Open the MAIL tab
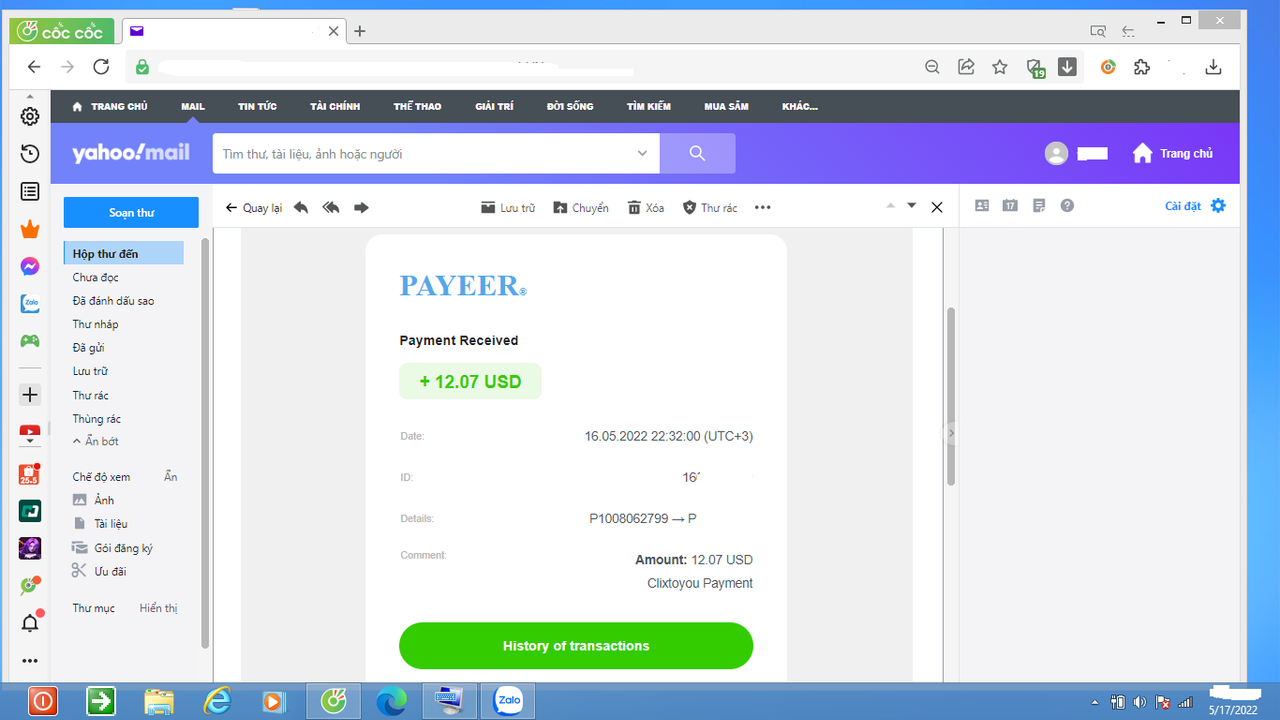This screenshot has width=1280, height=720. [x=193, y=106]
